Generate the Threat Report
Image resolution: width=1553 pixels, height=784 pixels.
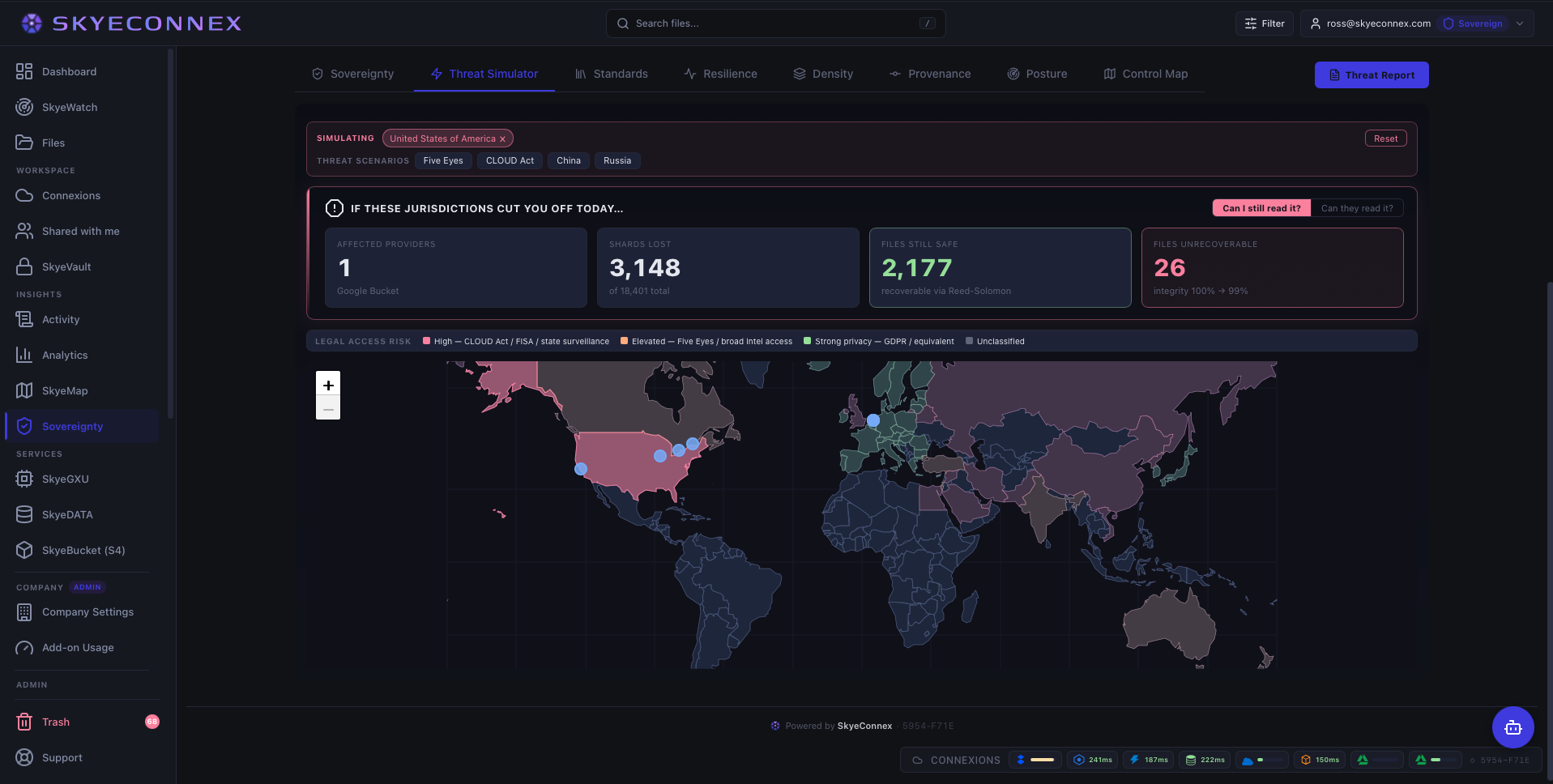tap(1372, 75)
